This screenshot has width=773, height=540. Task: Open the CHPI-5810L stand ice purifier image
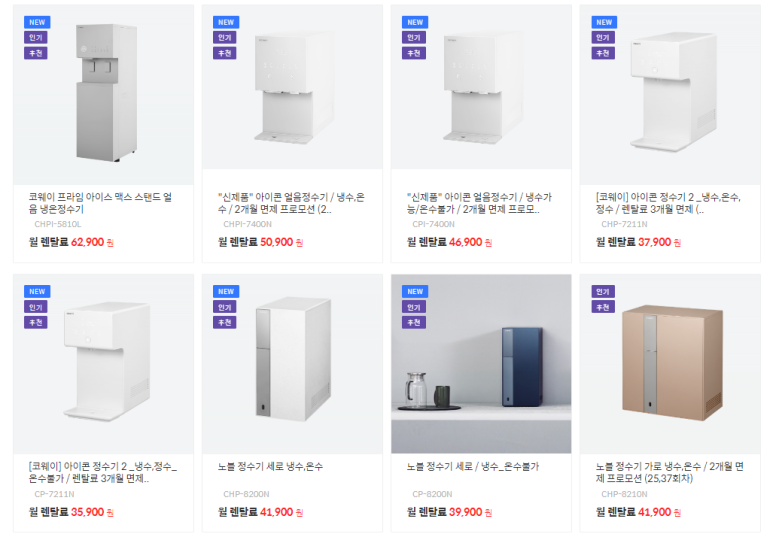tap(104, 95)
